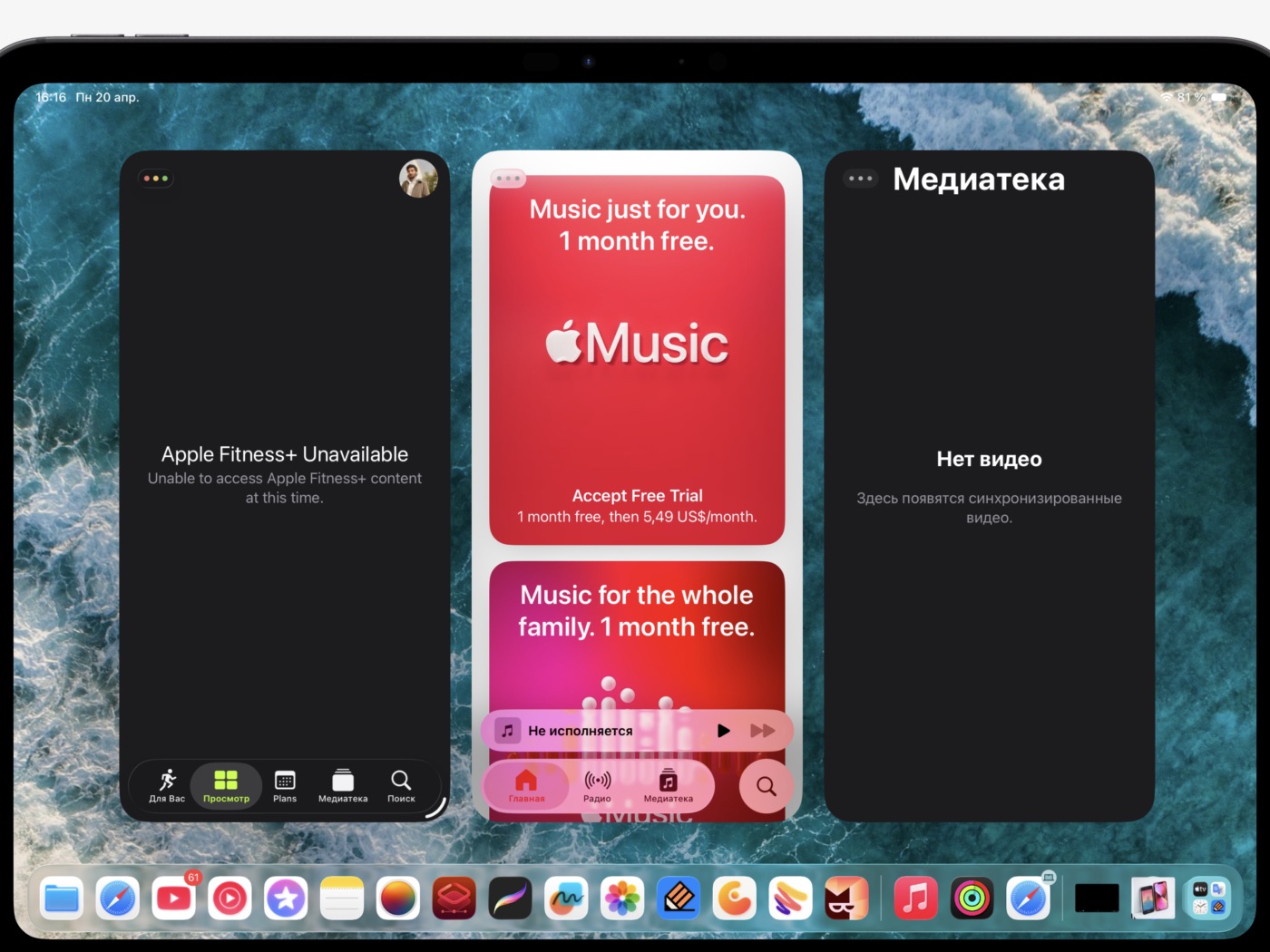This screenshot has width=1270, height=952.
Task: Open Медиатека tab in the Music window
Action: pyautogui.click(x=669, y=785)
